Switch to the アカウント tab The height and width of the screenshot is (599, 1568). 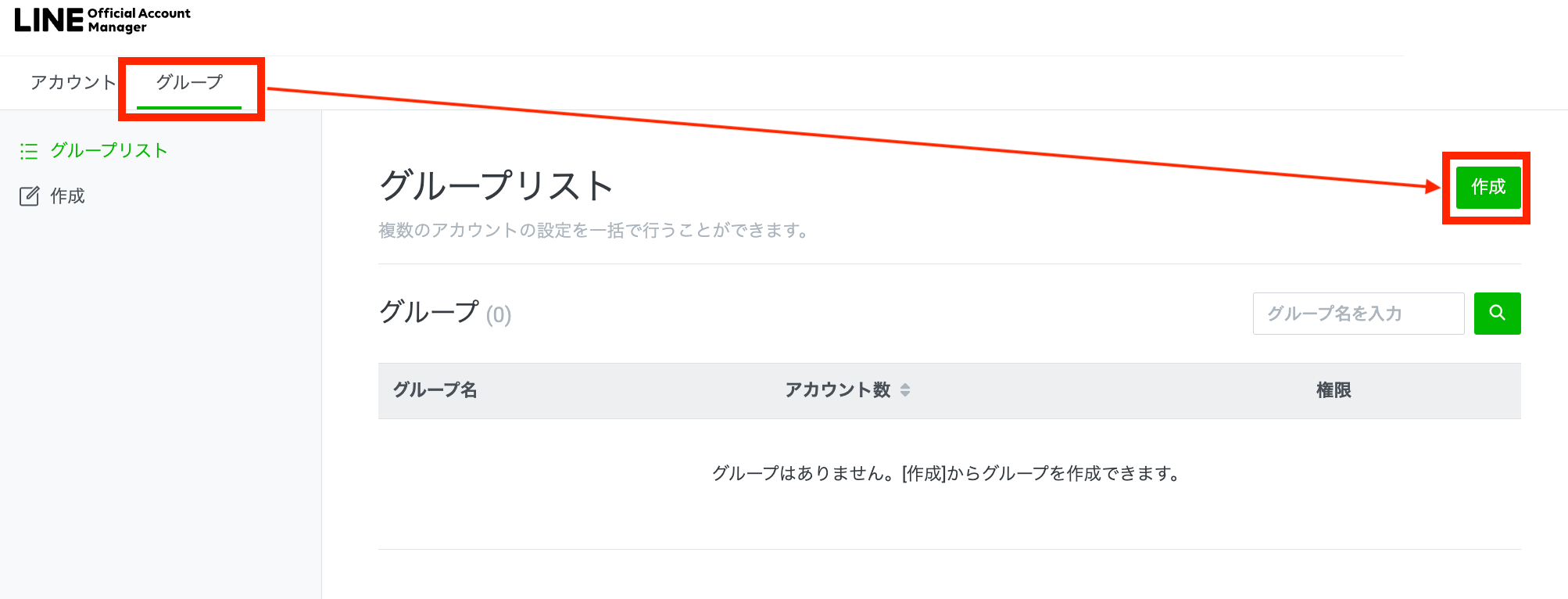coord(73,82)
